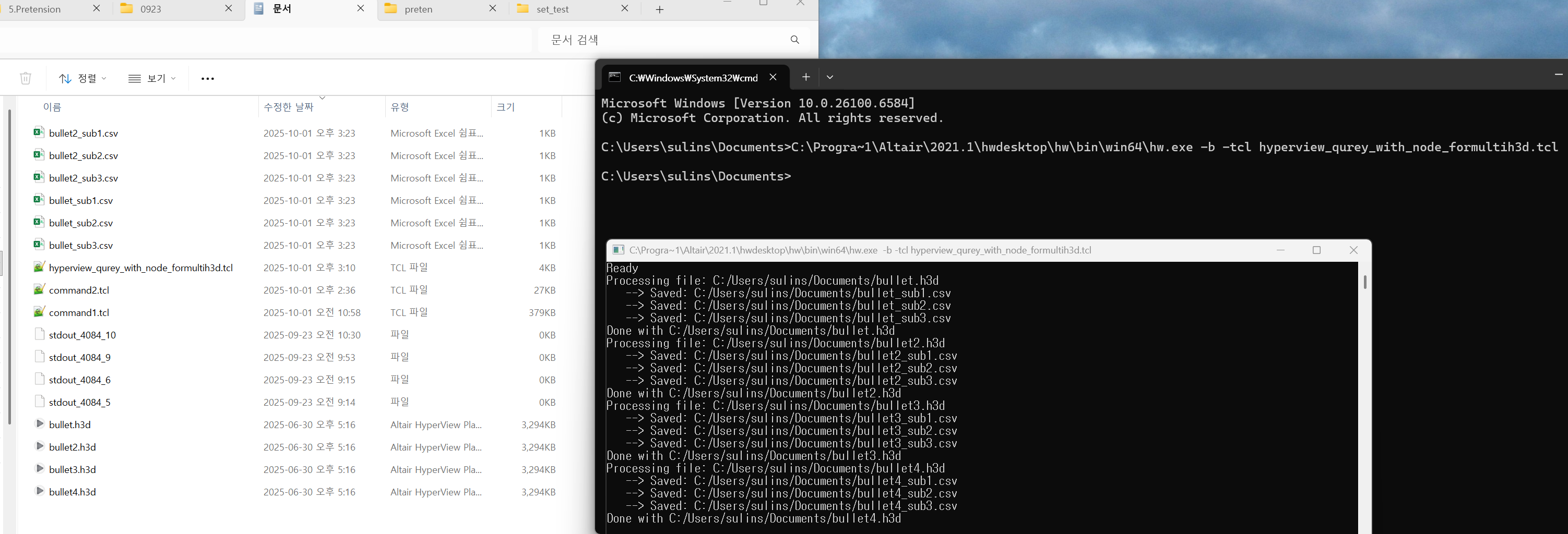
Task: Click the HyperView icon for bullet4.h3d
Action: (x=40, y=491)
